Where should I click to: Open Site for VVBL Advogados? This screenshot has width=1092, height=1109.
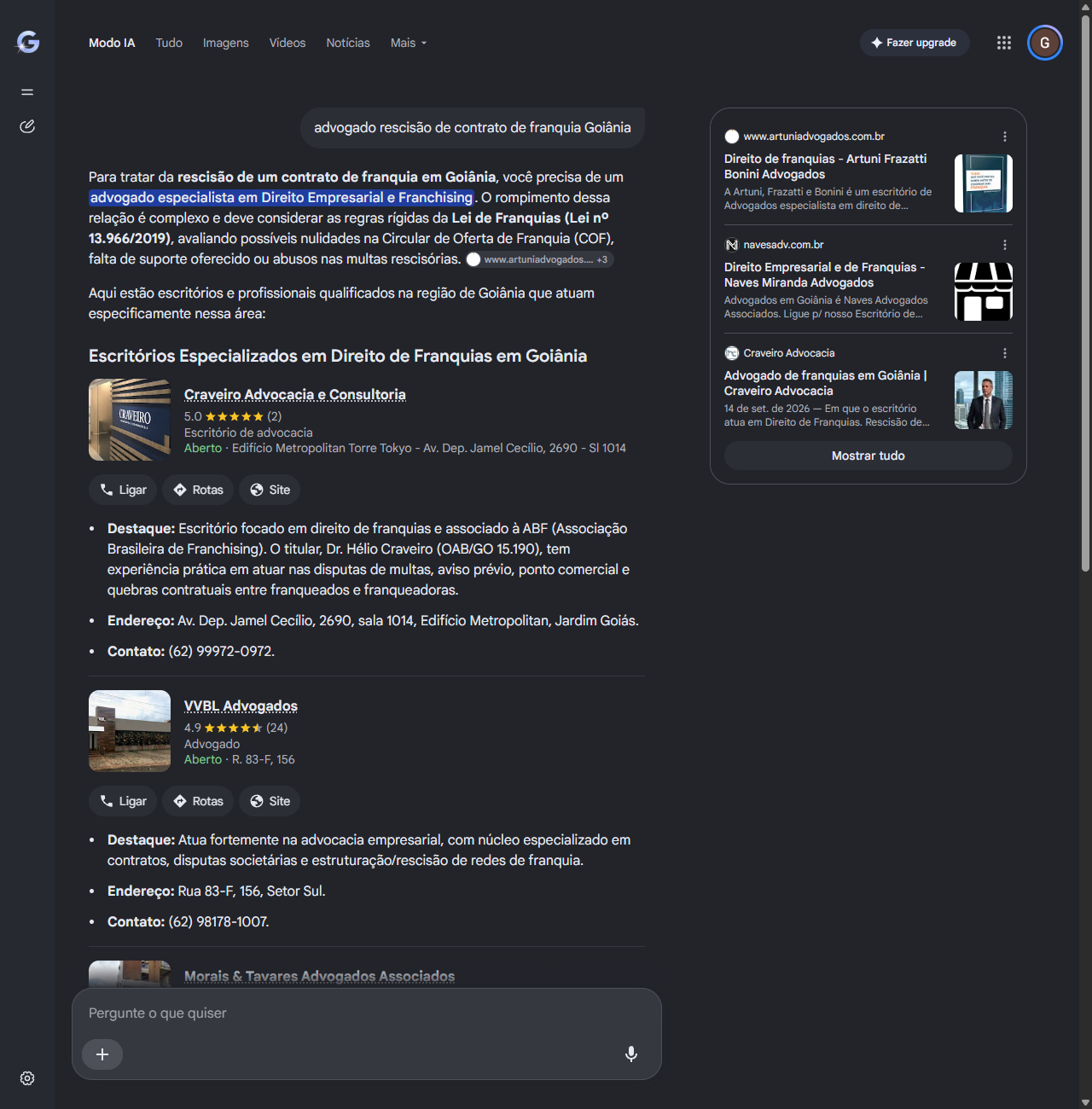click(x=270, y=801)
